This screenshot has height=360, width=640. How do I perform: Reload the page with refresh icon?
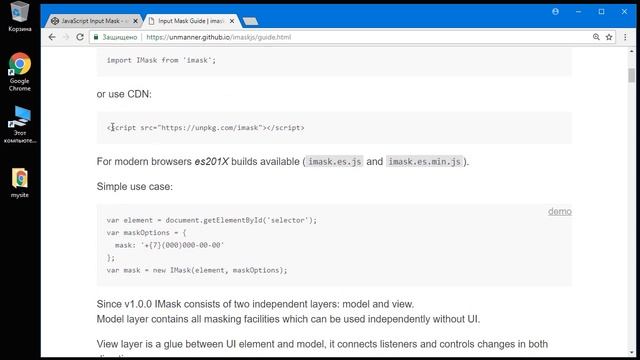tap(80, 37)
